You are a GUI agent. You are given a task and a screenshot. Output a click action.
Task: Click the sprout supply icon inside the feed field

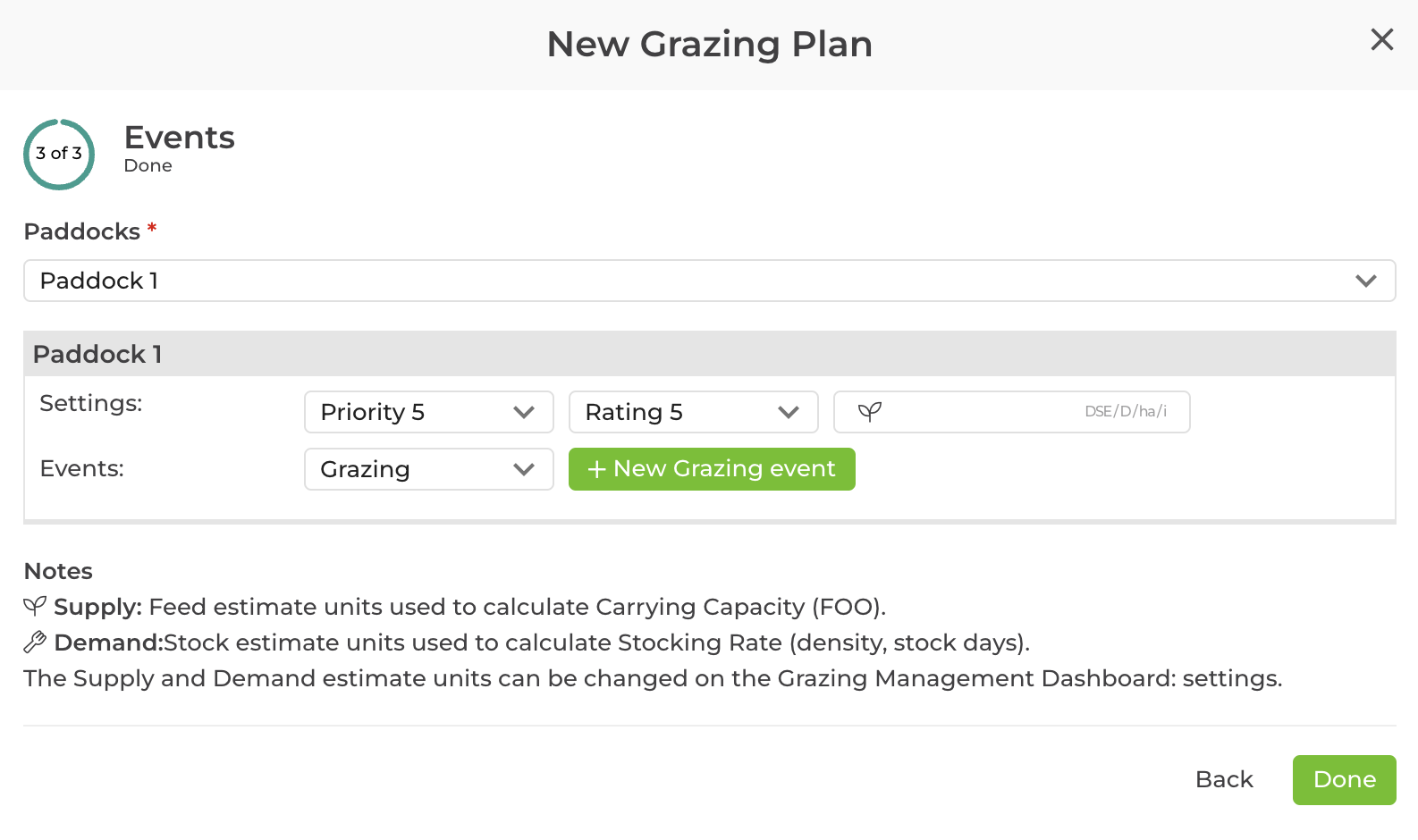[x=869, y=412]
